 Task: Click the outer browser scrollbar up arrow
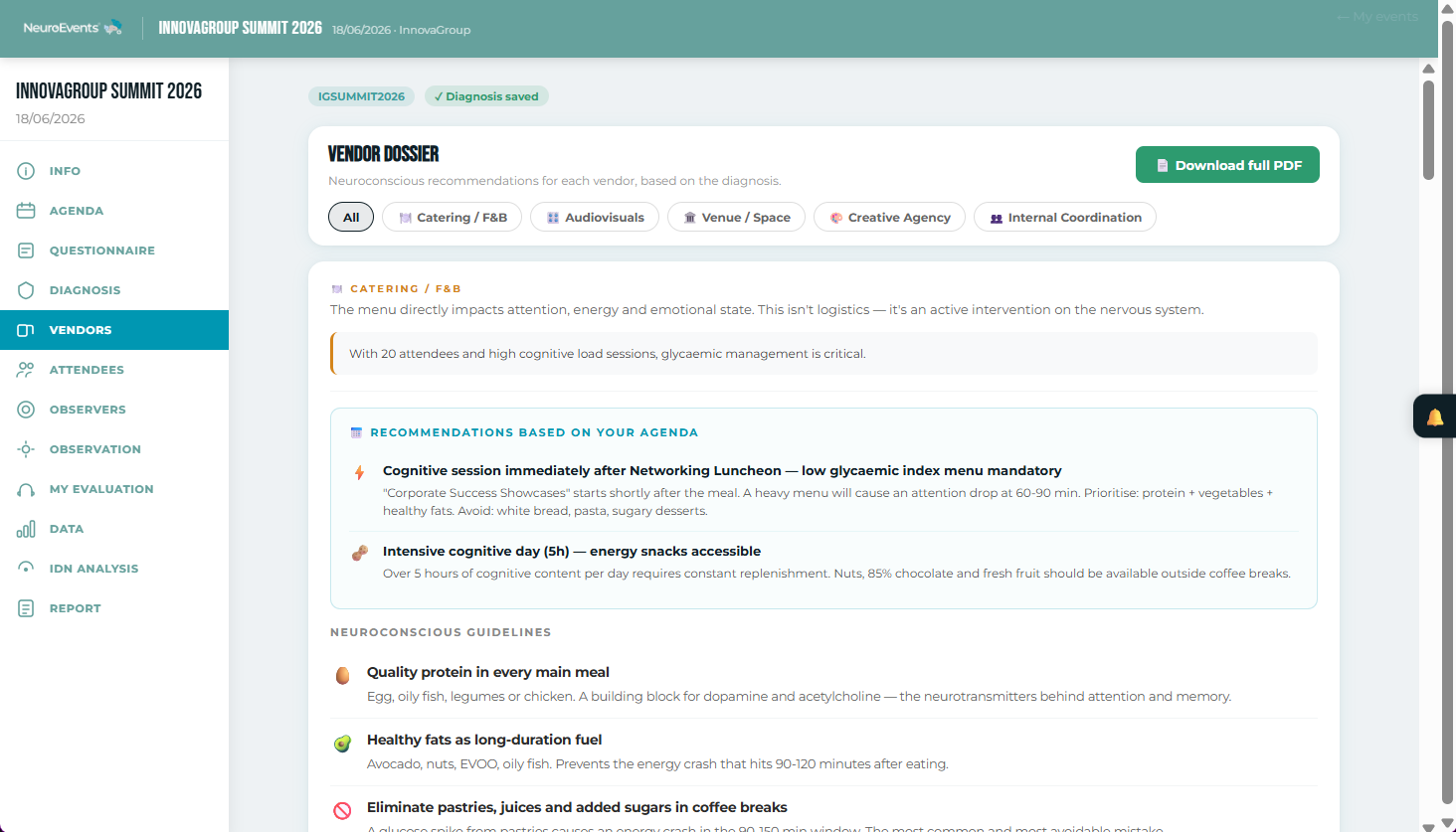(1448, 8)
